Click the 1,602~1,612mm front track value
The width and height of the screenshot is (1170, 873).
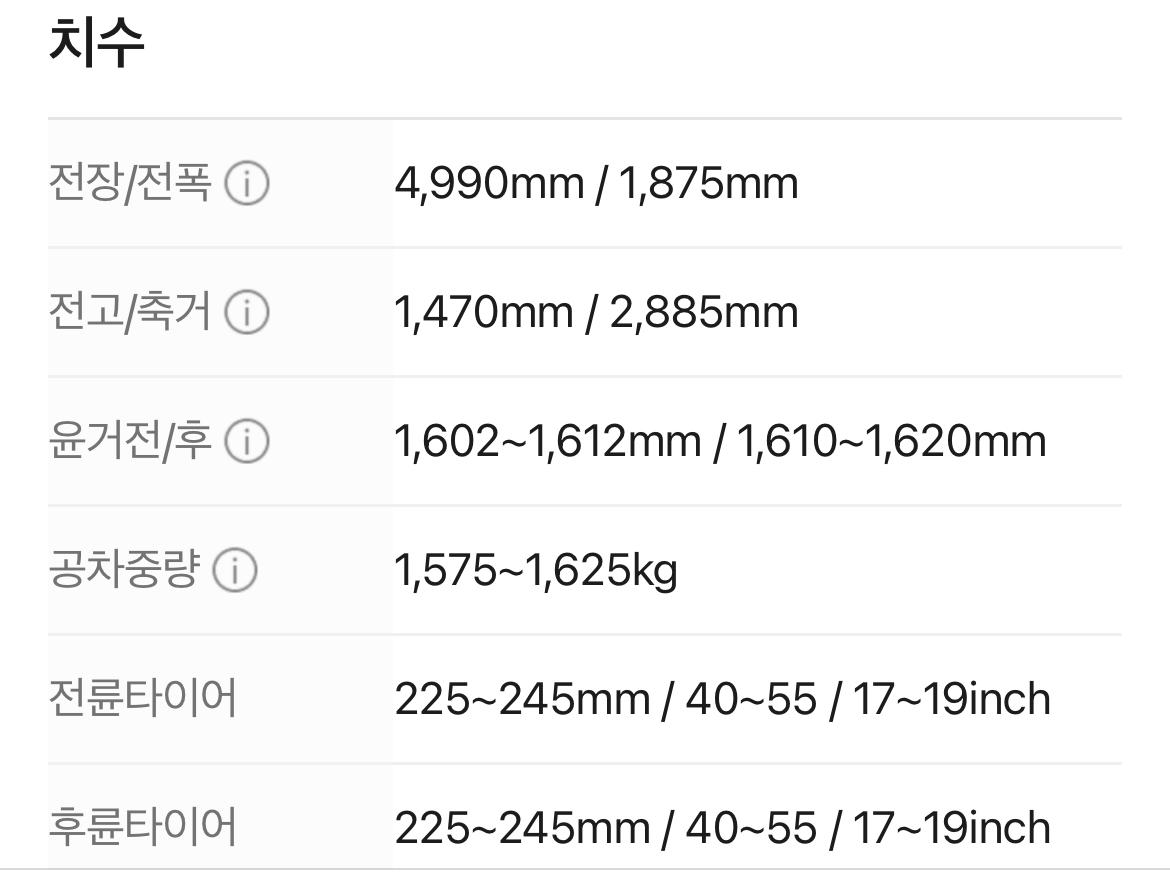point(547,441)
